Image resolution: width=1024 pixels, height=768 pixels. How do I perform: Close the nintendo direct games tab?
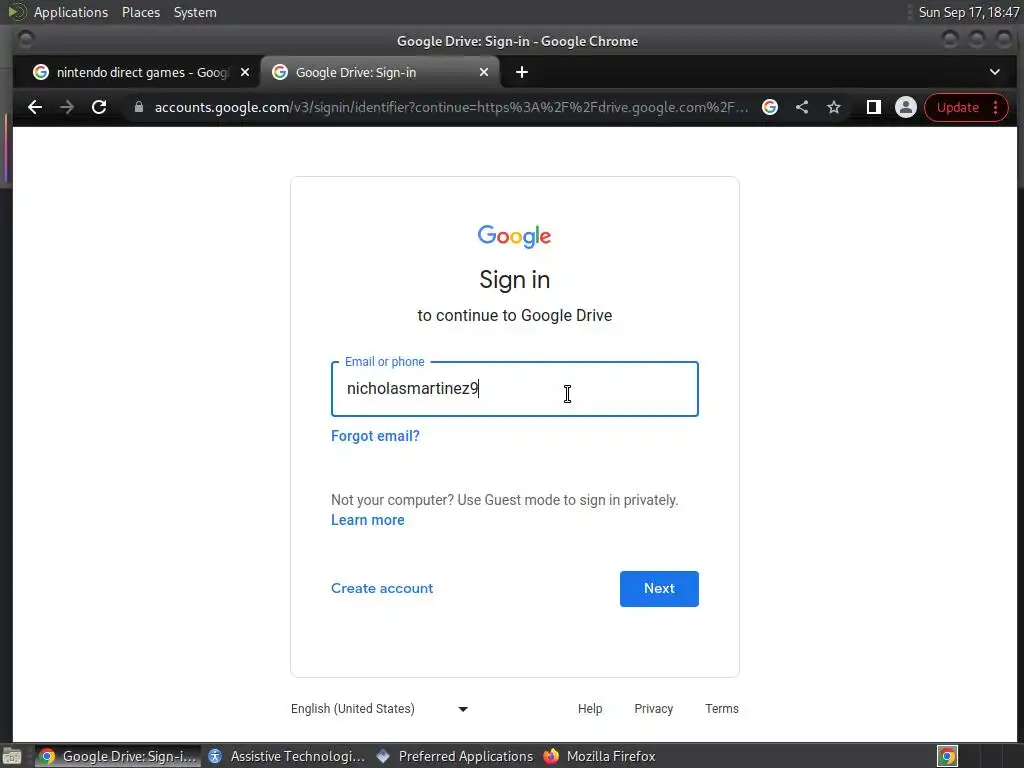[x=245, y=72]
